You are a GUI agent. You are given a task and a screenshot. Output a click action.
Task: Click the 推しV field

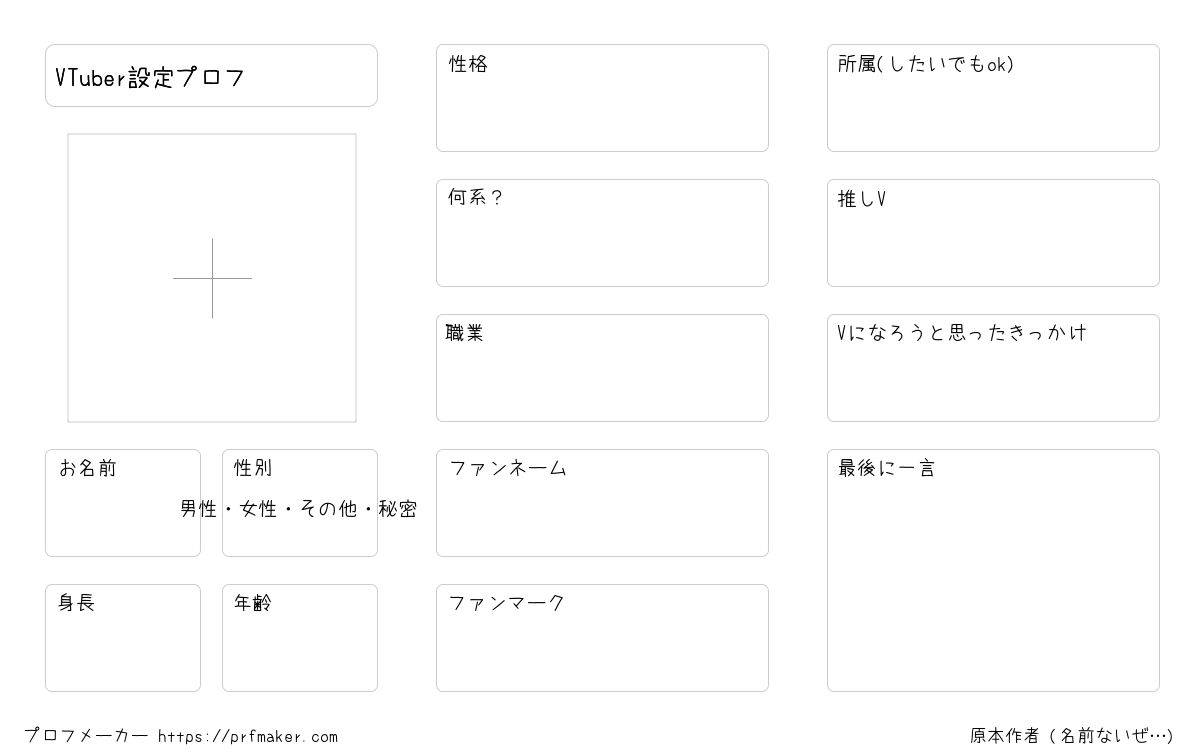coord(993,233)
